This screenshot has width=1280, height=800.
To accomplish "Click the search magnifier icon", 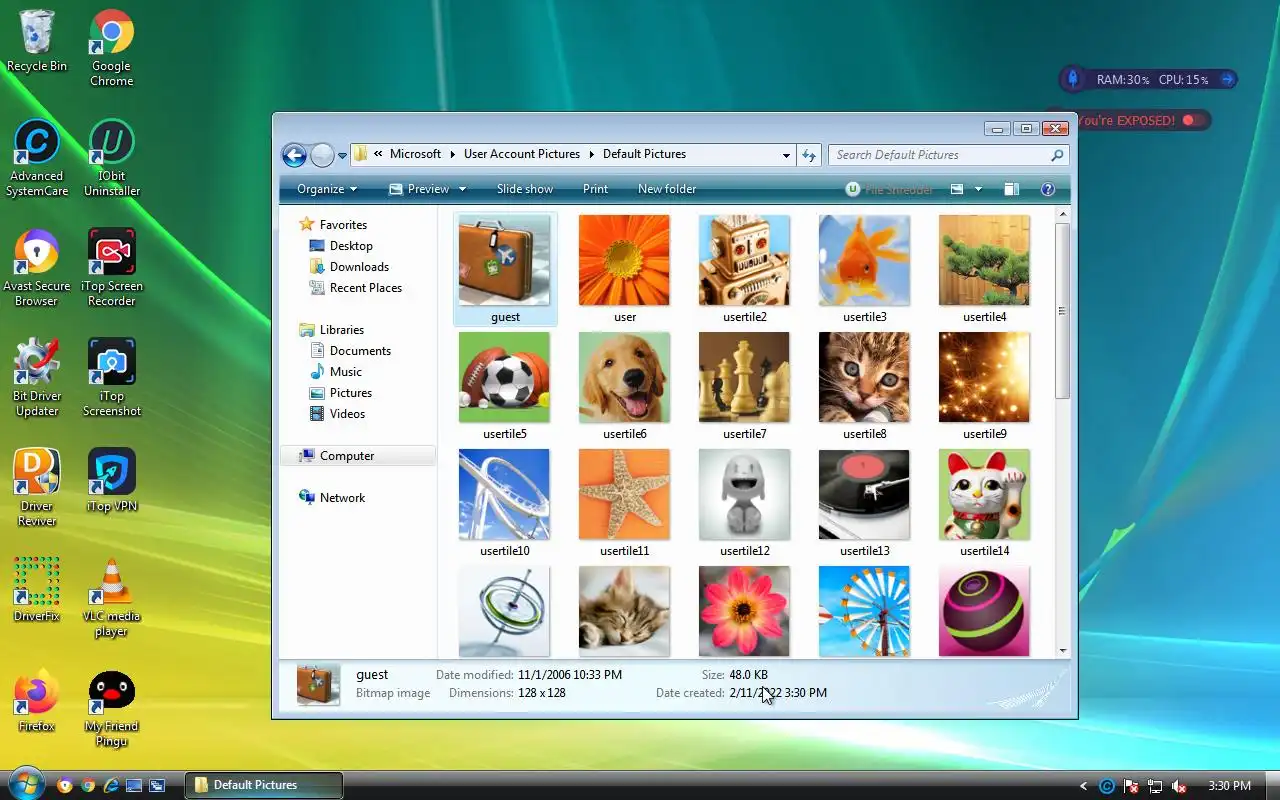I will pyautogui.click(x=1057, y=155).
